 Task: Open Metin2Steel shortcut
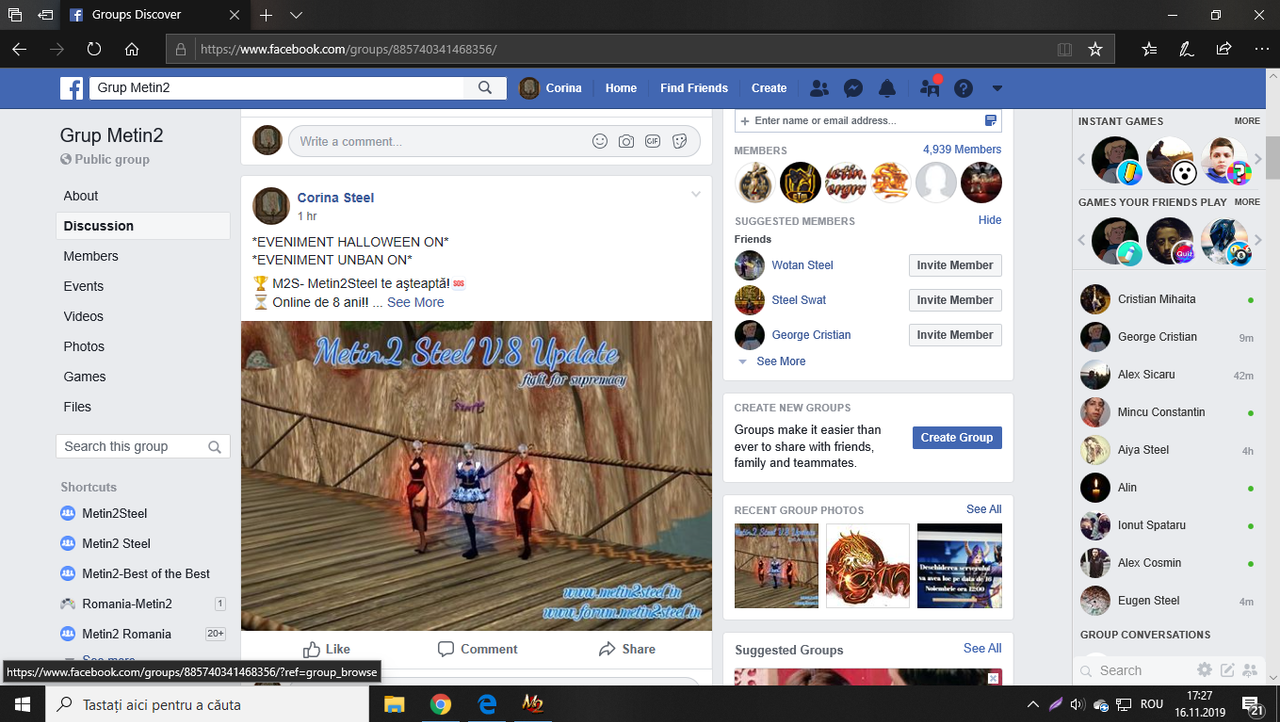click(x=115, y=513)
